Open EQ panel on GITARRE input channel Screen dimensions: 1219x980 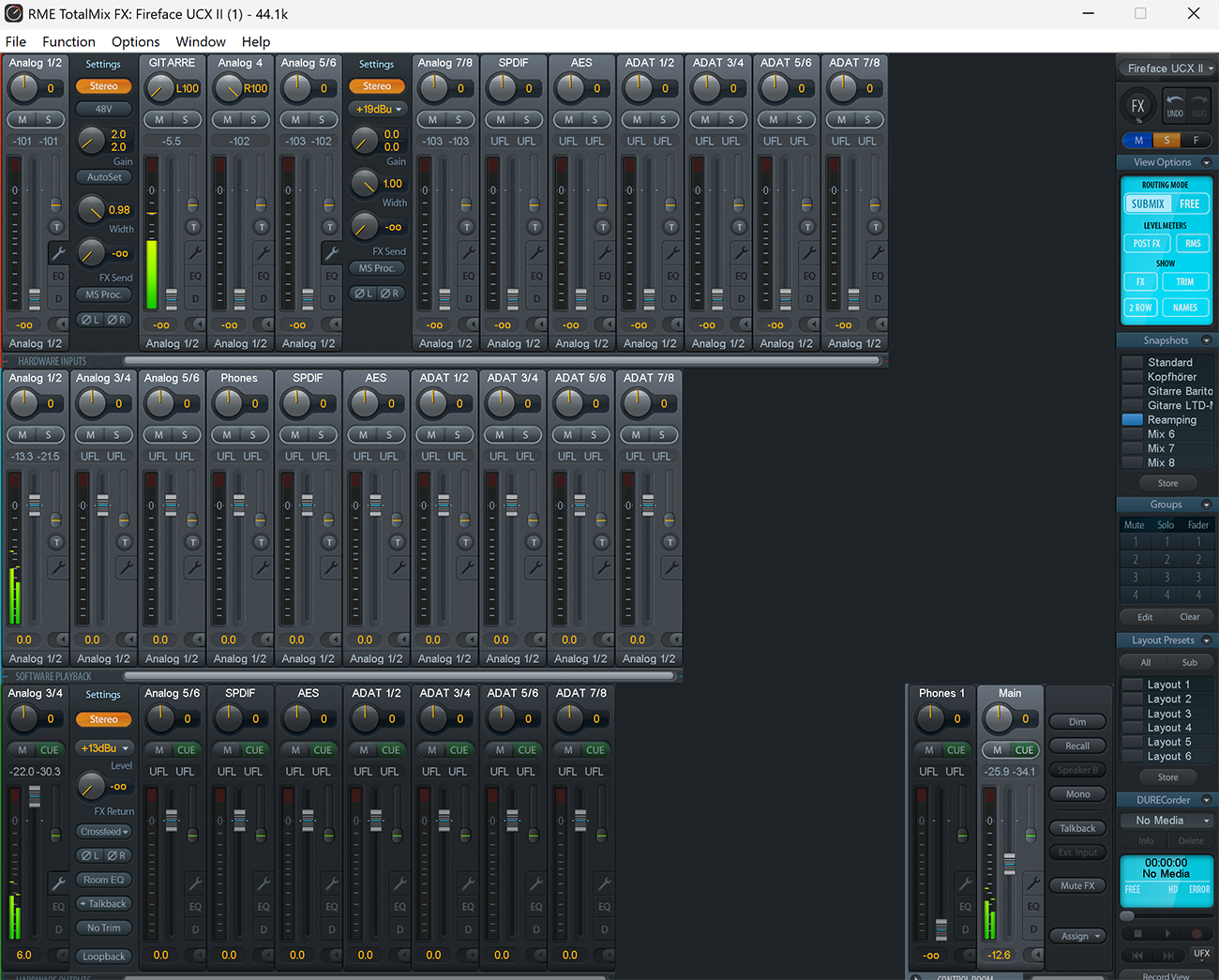click(195, 276)
